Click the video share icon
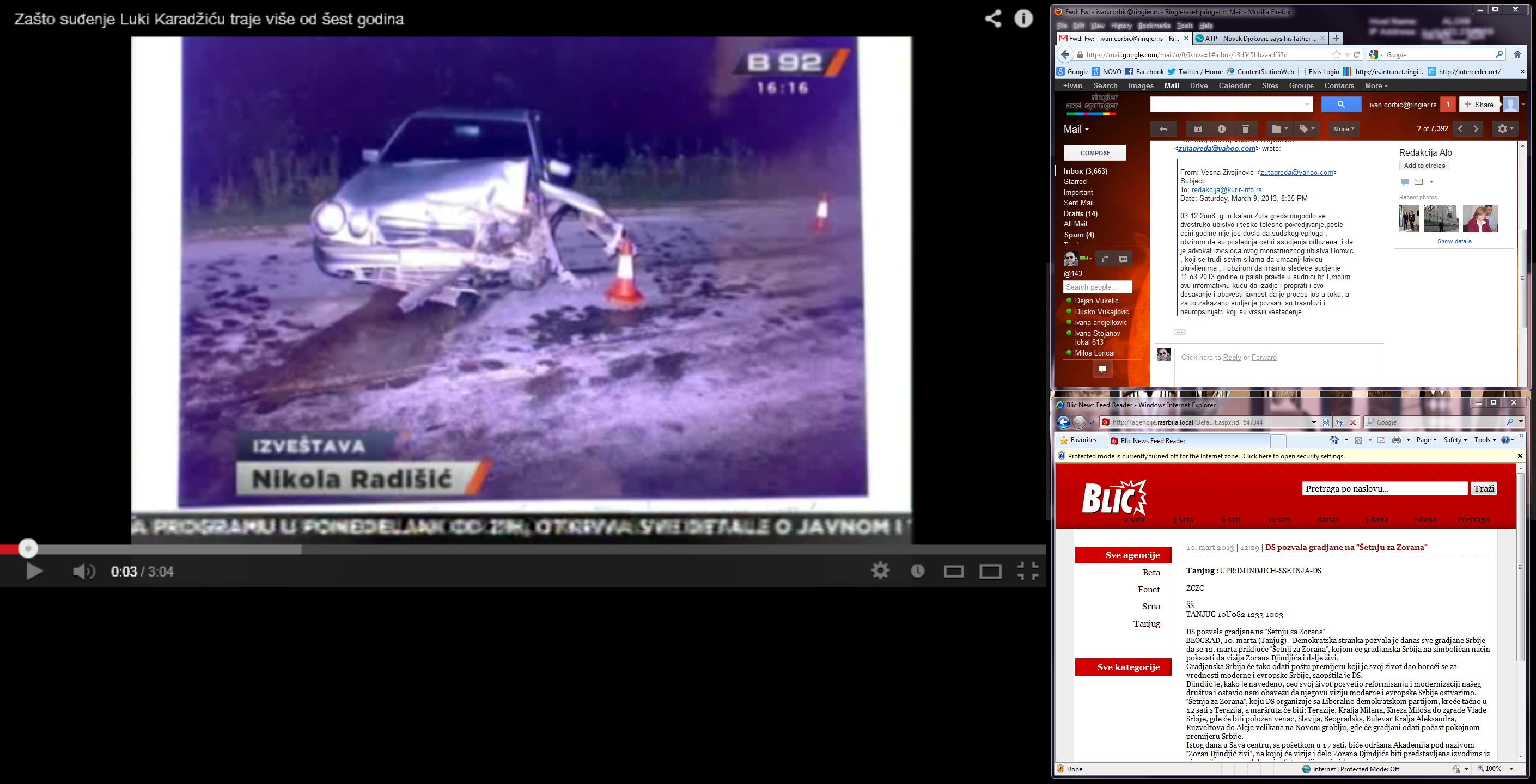The image size is (1536, 784). point(993,19)
